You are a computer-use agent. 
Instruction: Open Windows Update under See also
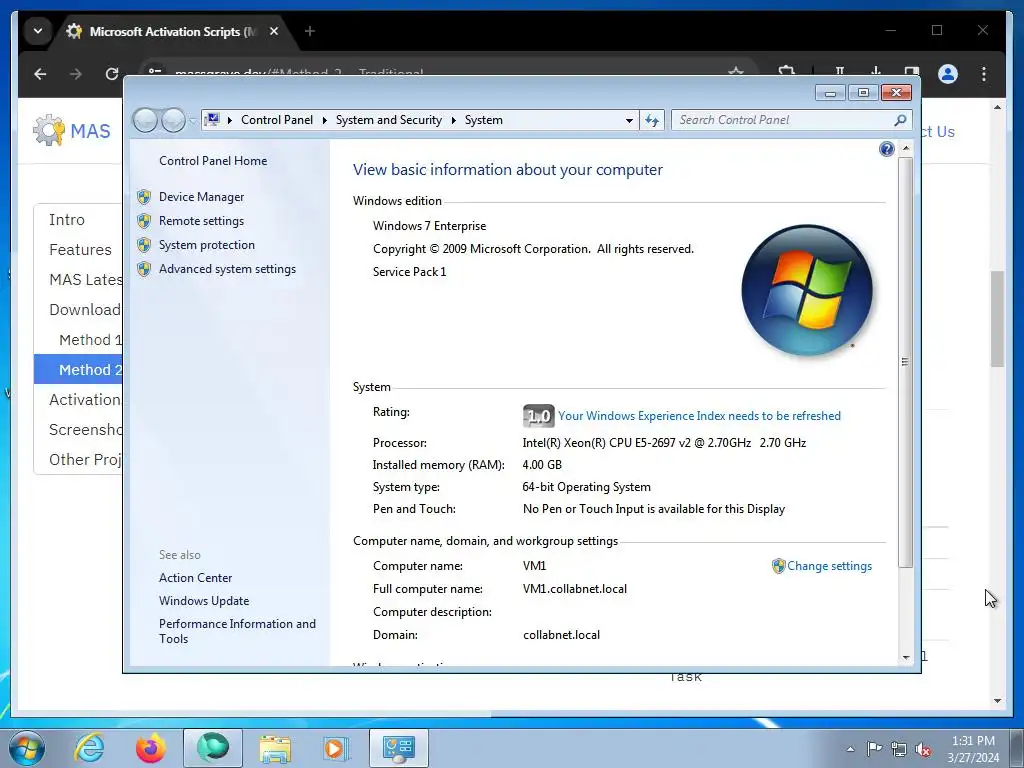[x=204, y=601]
